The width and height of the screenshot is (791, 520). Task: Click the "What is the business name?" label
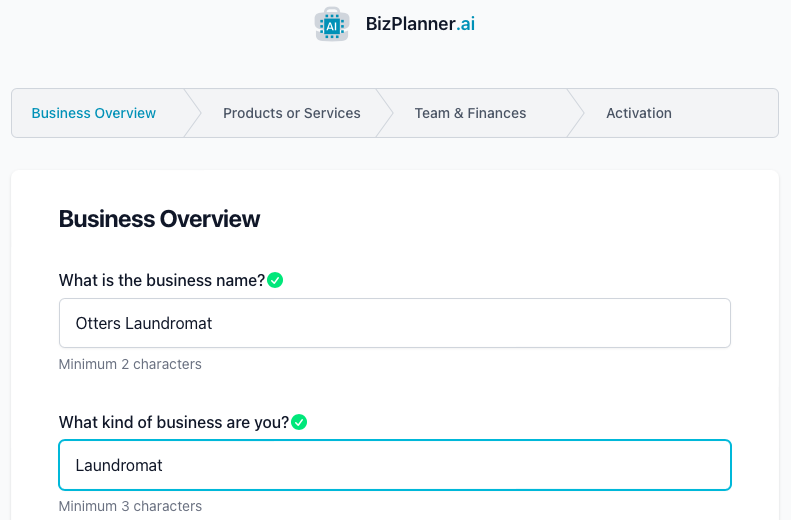click(162, 280)
